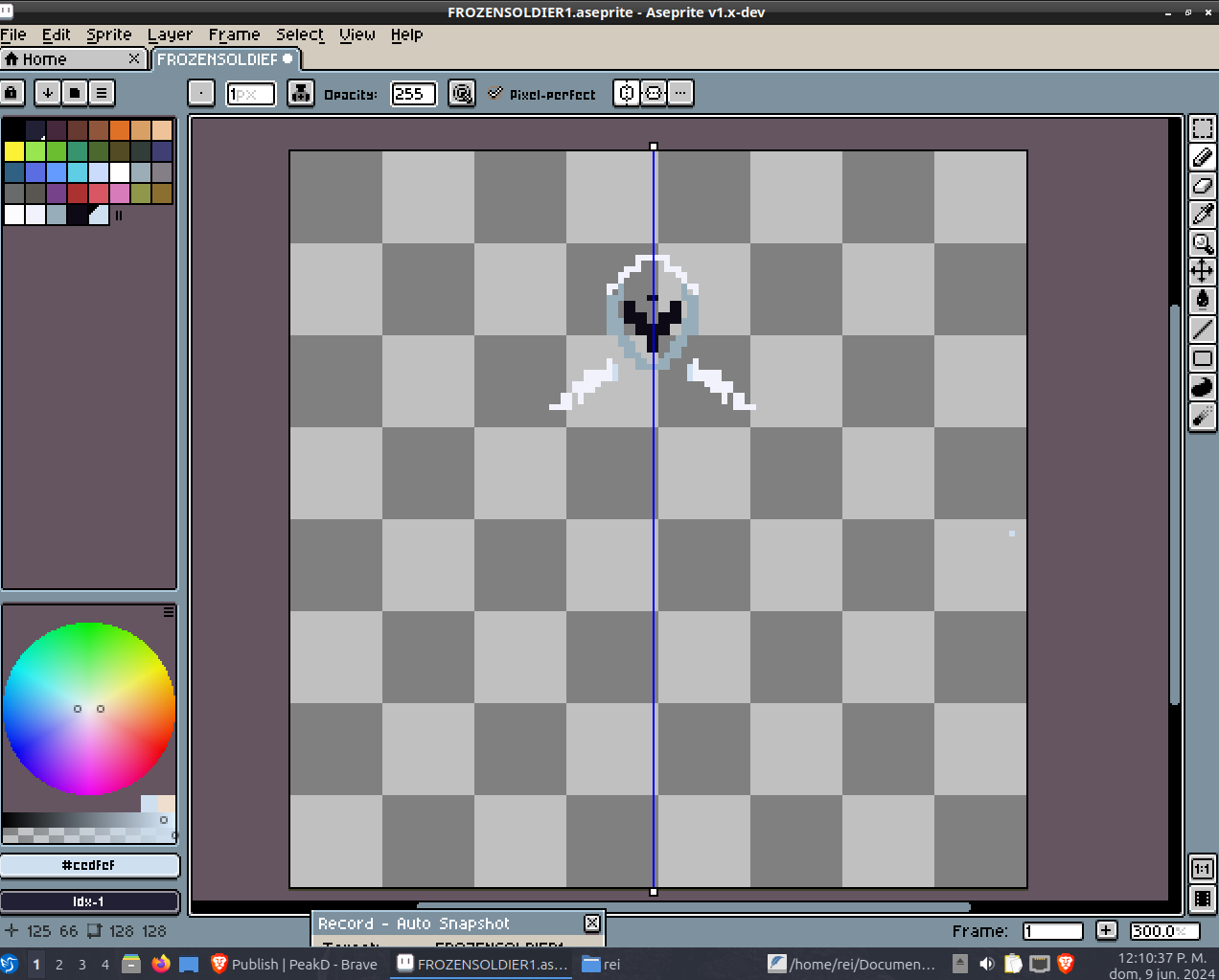This screenshot has width=1219, height=980.
Task: Pick the cyan palette swatch
Action: pos(78,171)
